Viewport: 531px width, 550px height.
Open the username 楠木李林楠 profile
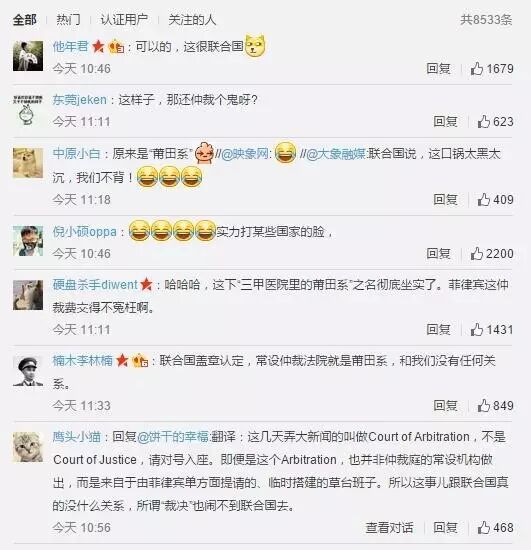point(82,361)
